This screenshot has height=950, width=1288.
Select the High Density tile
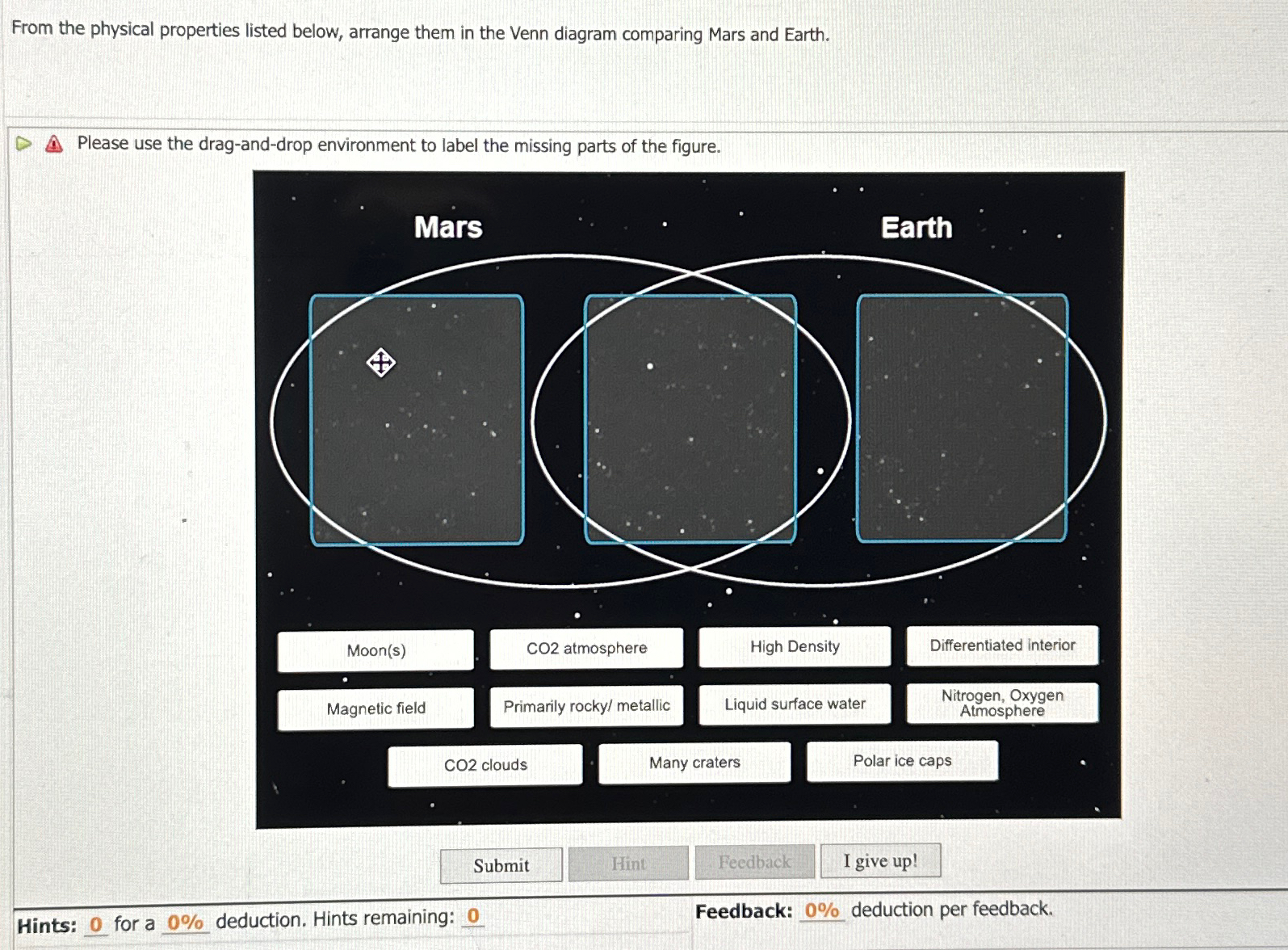[x=795, y=646]
